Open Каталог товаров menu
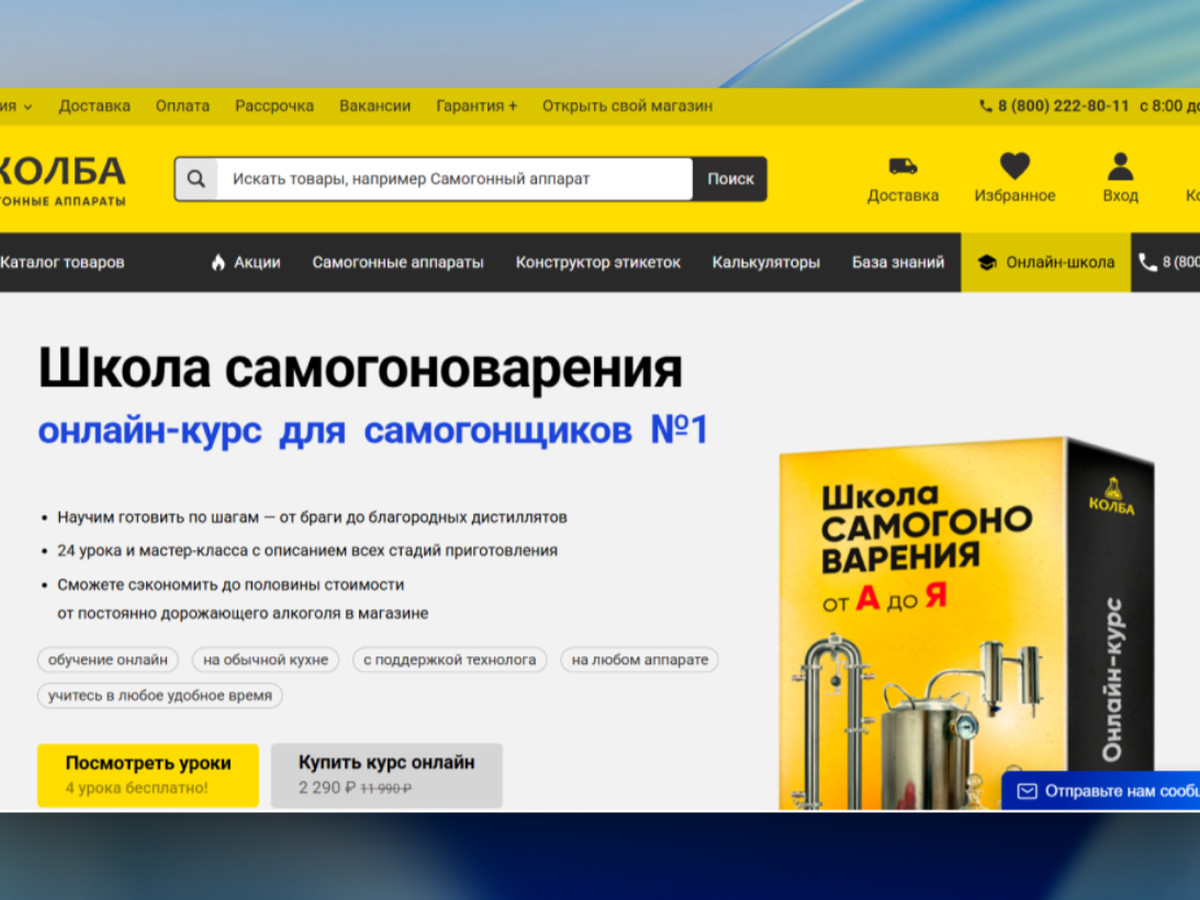This screenshot has height=900, width=1200. point(62,262)
